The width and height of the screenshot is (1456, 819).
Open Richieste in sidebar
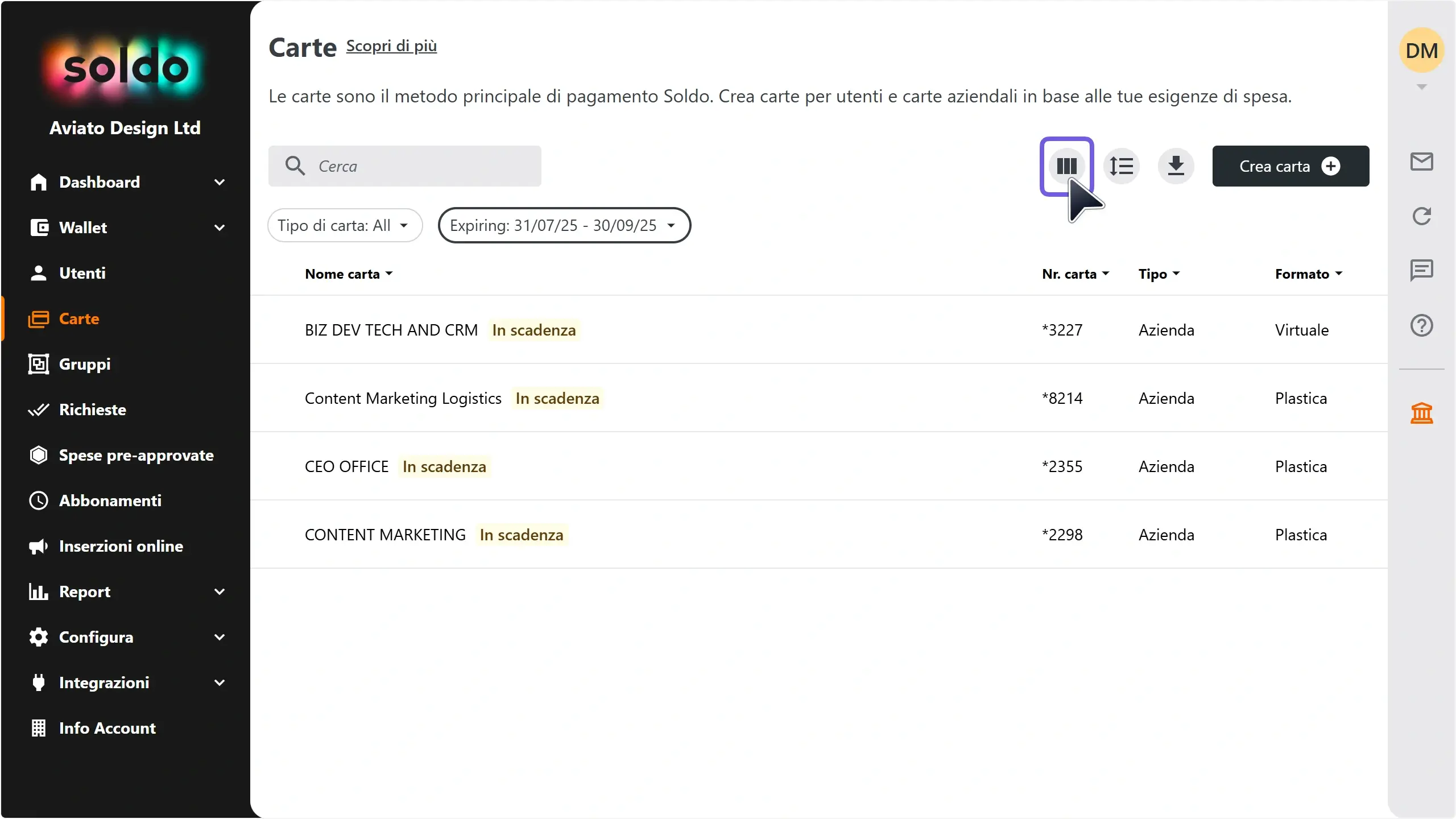tap(93, 409)
